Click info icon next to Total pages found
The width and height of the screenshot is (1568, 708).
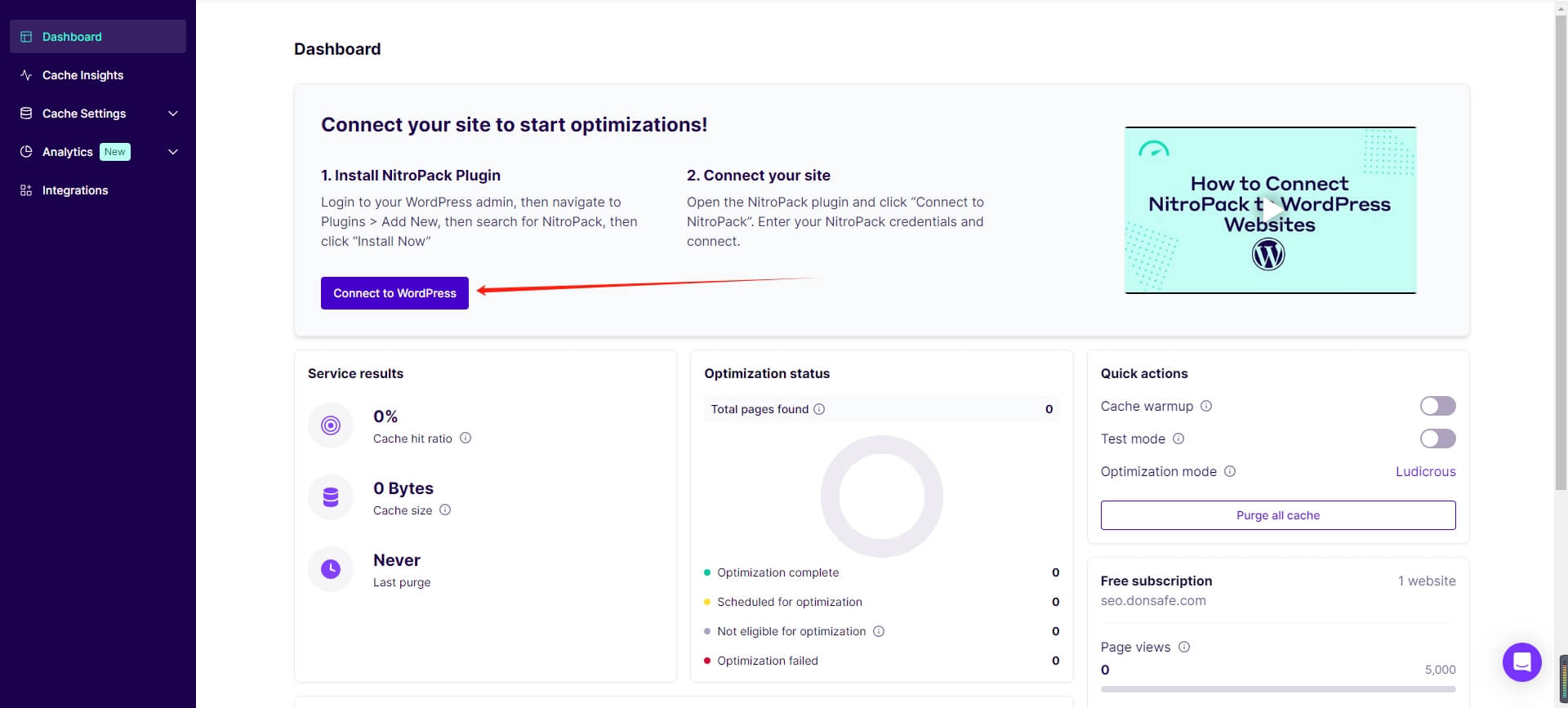click(x=819, y=409)
